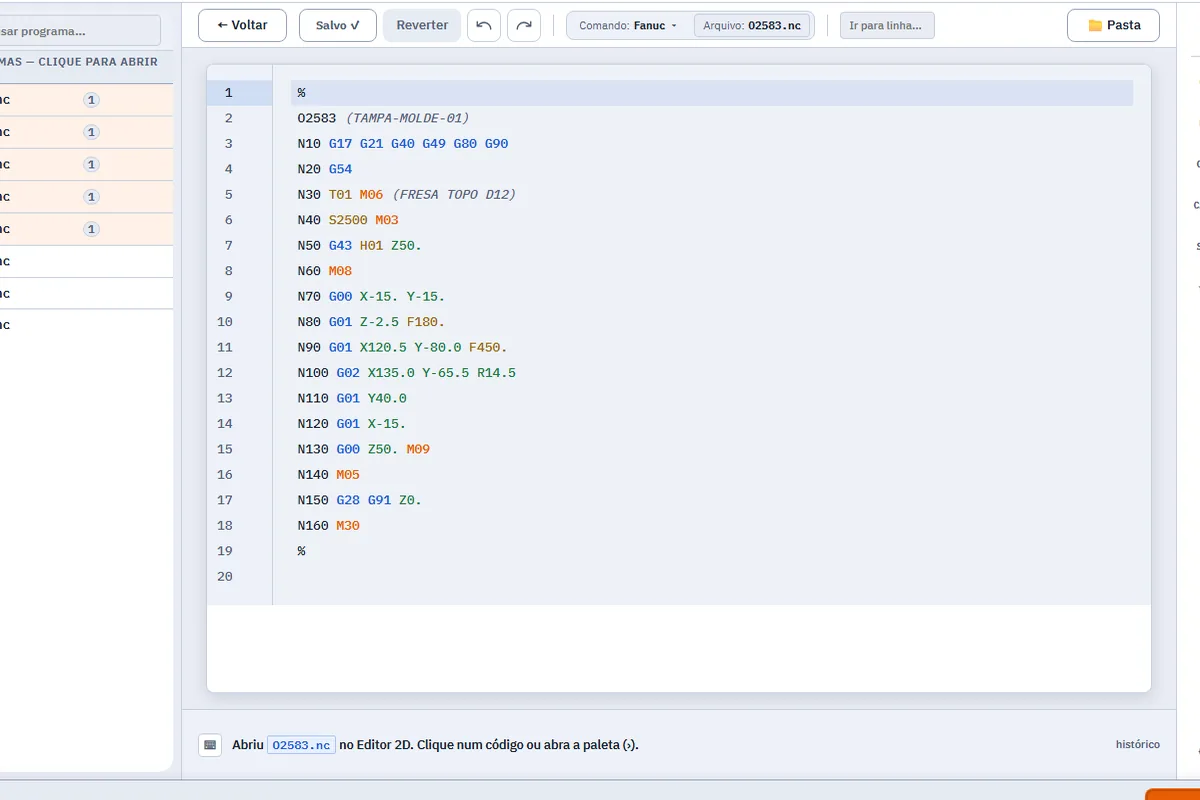Click the G02 arc code on N100
The height and width of the screenshot is (800, 1200).
point(348,373)
